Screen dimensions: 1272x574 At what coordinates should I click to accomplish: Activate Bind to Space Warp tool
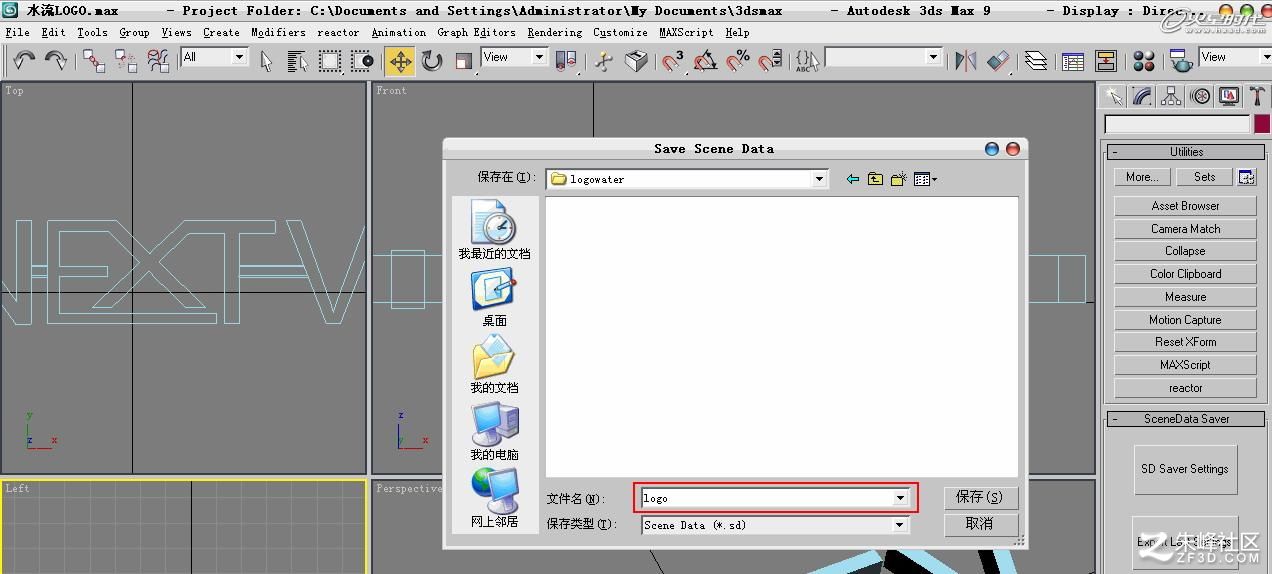click(x=158, y=61)
